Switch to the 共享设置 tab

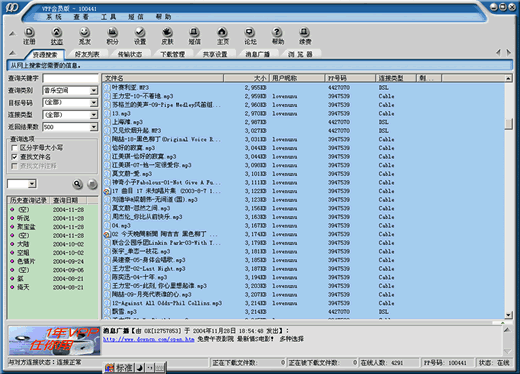pos(215,54)
